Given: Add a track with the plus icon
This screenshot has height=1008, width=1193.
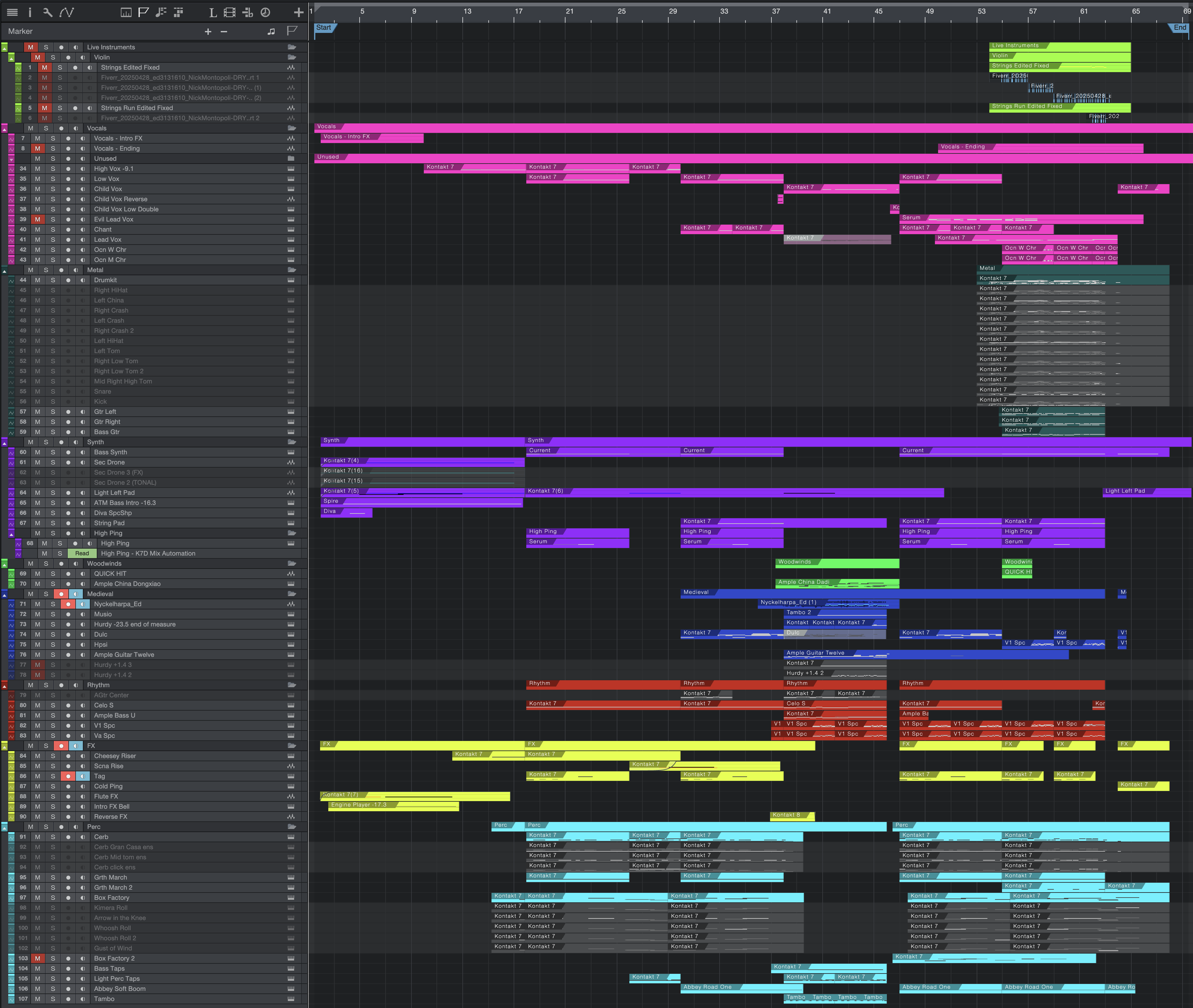Looking at the screenshot, I should [x=299, y=12].
